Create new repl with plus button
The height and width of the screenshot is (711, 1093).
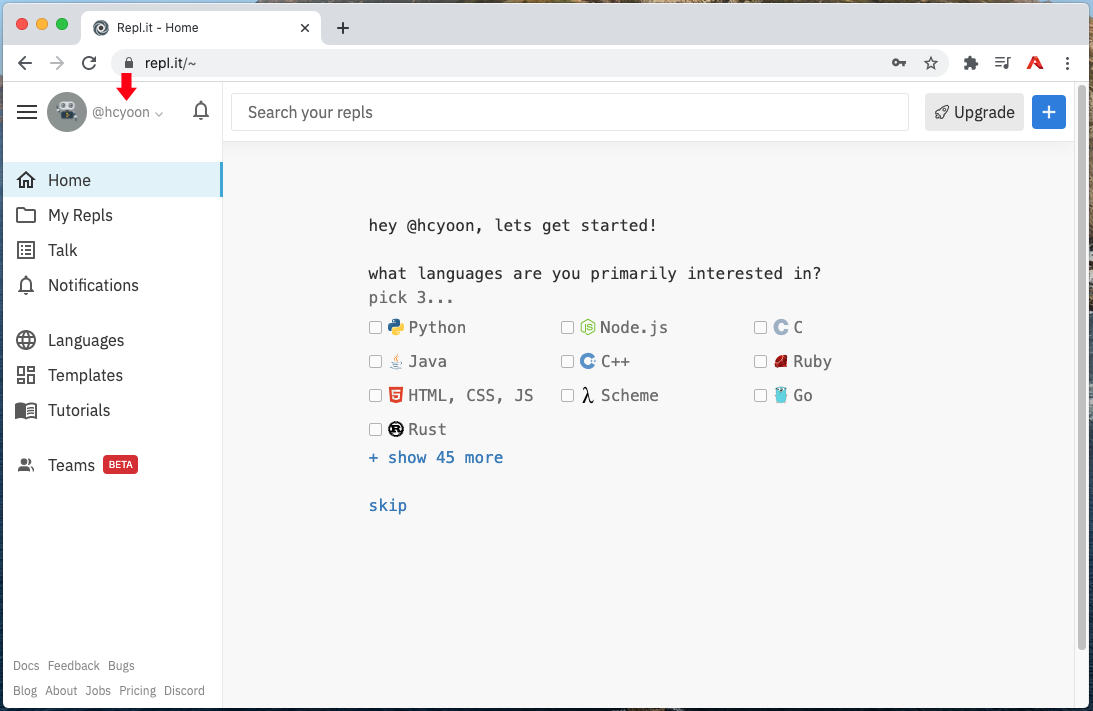[1048, 112]
